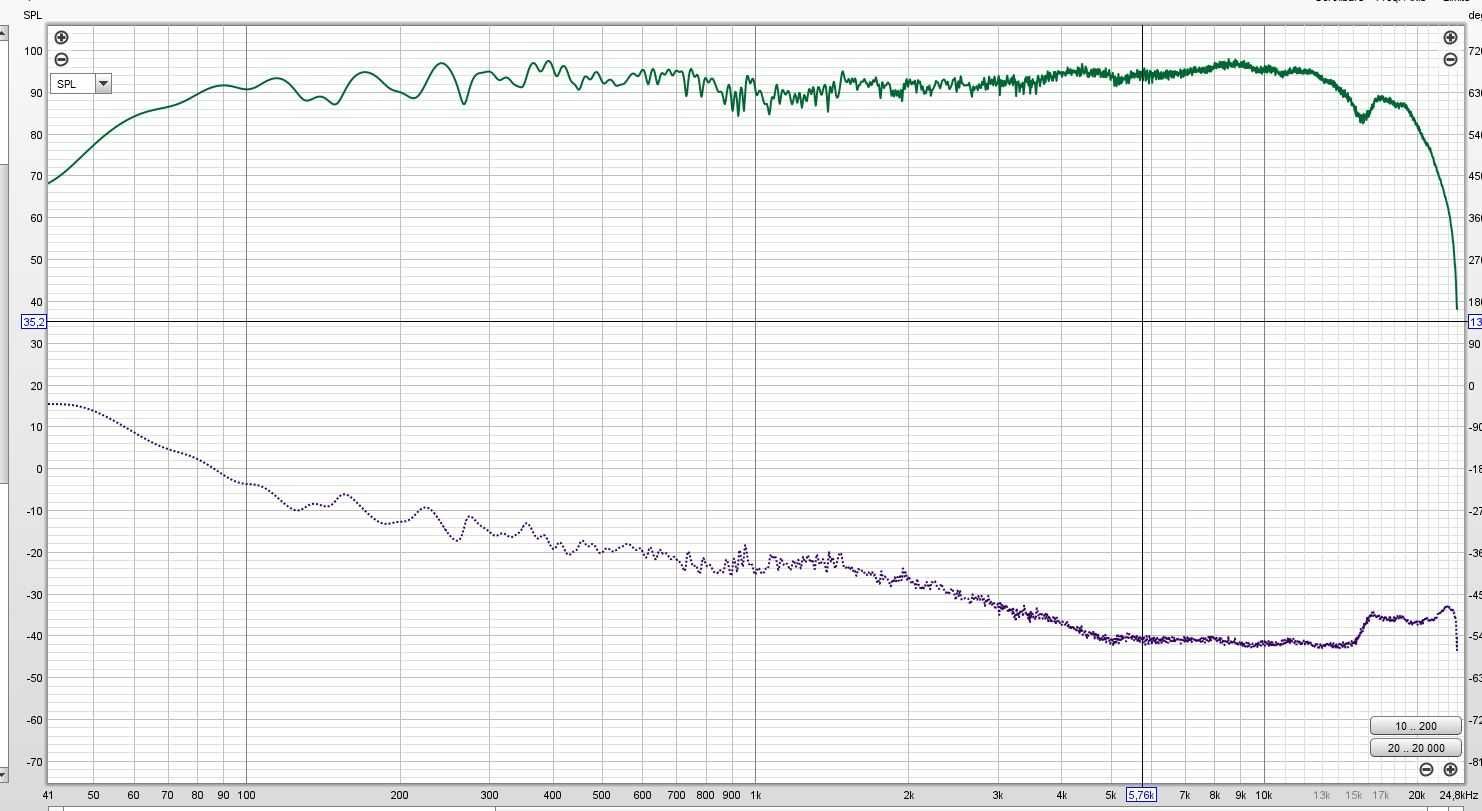Set frequency range to 20 .. 20 000
This screenshot has height=811, width=1482.
click(1415, 748)
